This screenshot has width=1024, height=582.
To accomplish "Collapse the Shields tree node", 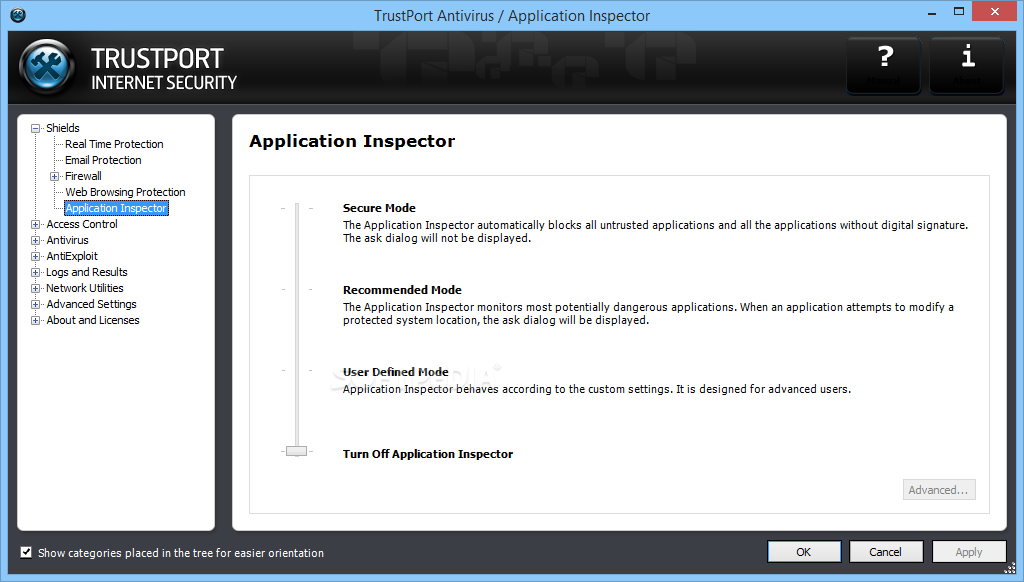I will pos(36,129).
